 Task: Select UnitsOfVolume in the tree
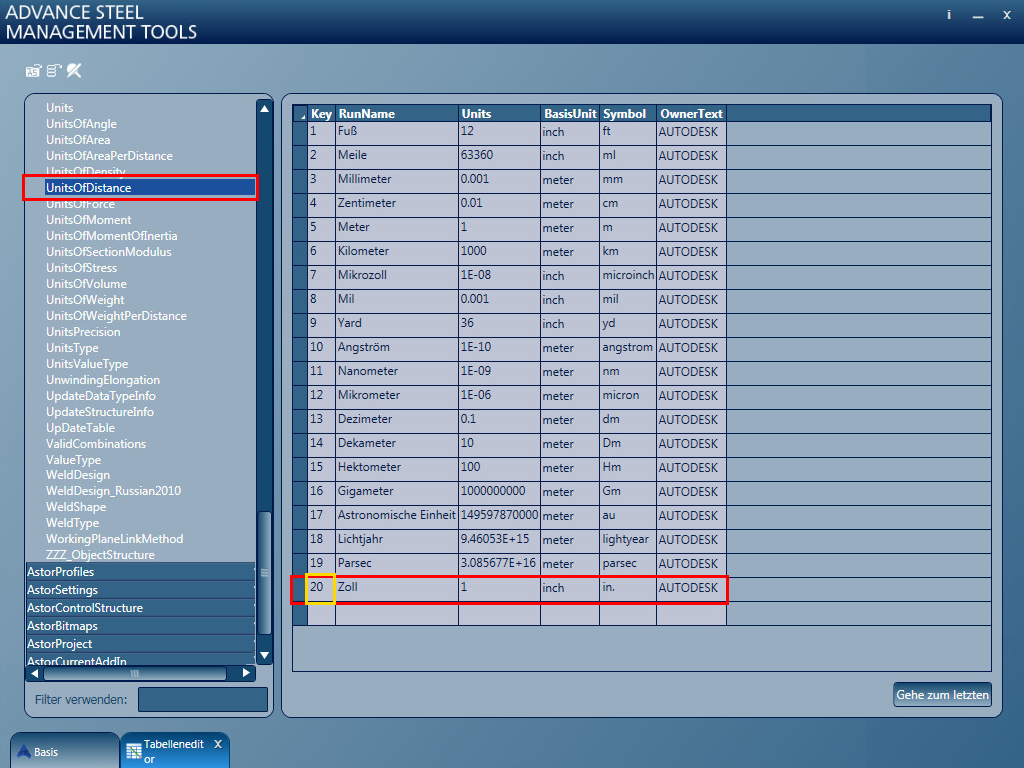(x=86, y=284)
